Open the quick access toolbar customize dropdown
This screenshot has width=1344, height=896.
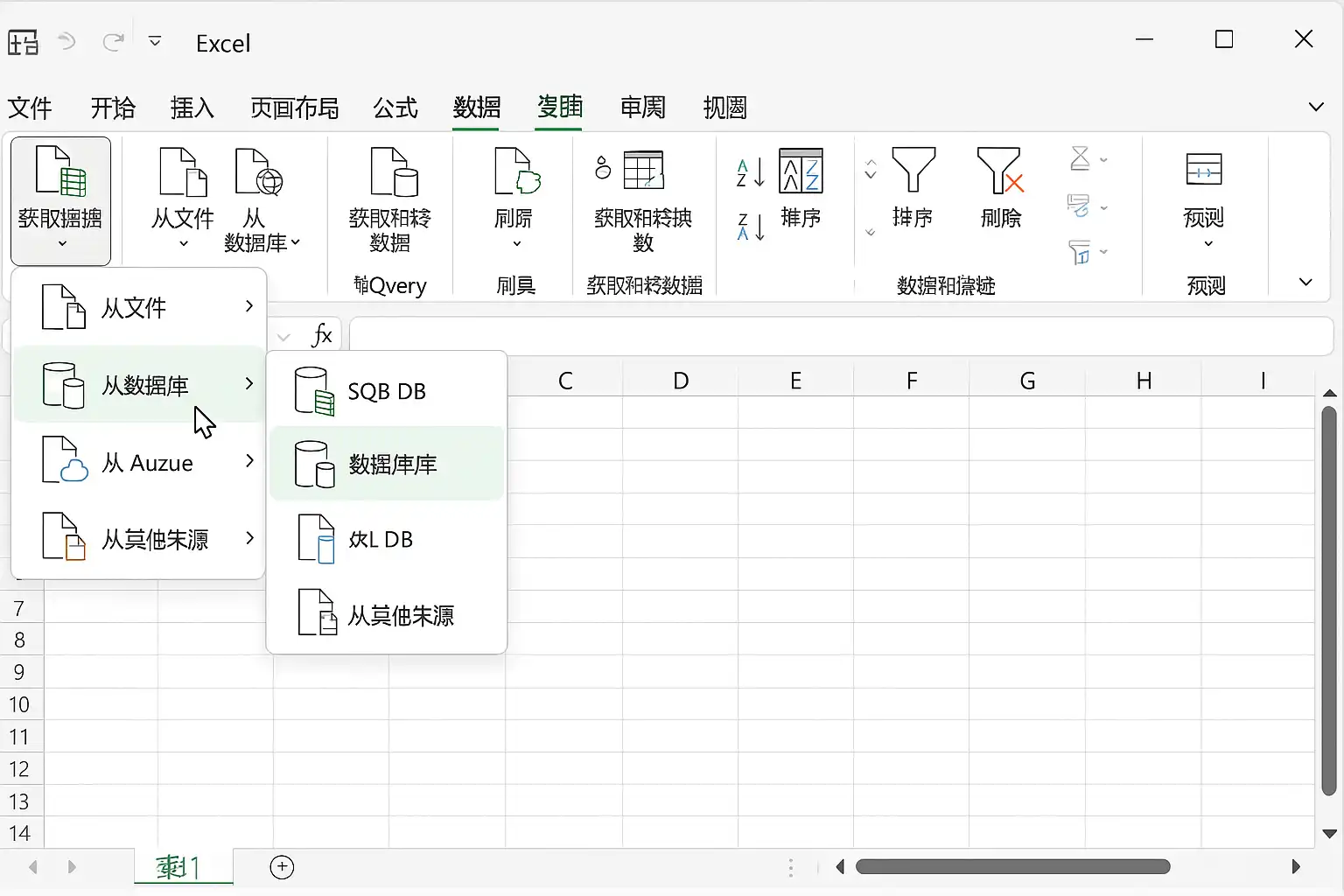(155, 41)
